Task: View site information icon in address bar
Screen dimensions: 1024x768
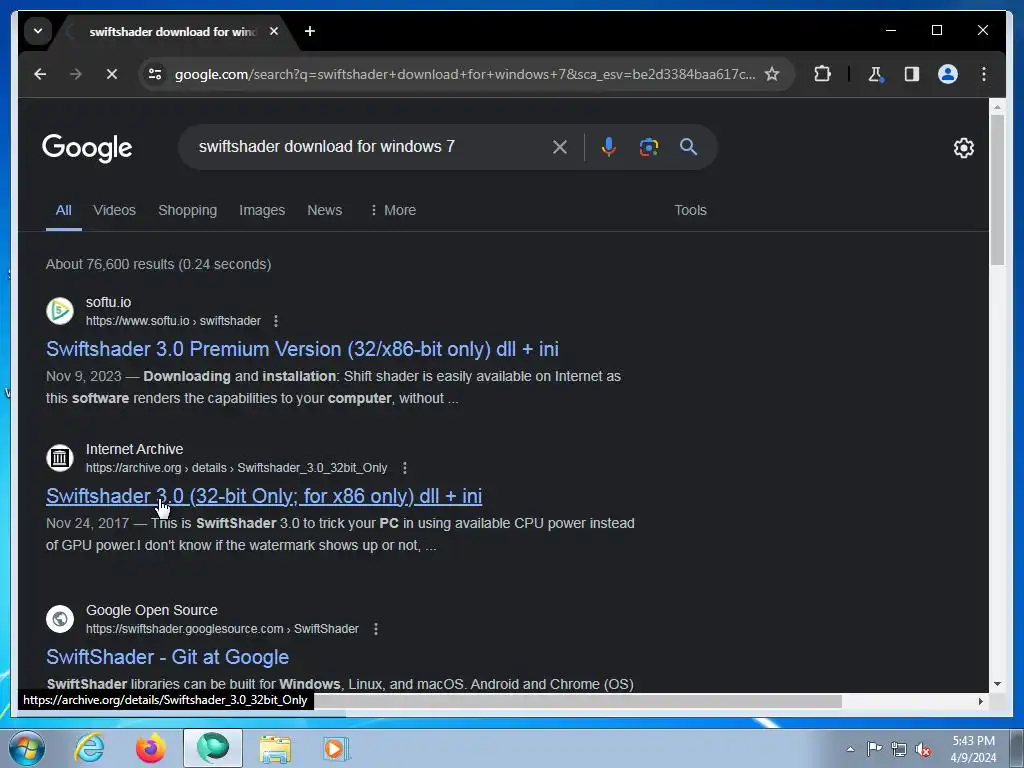Action: [x=155, y=74]
